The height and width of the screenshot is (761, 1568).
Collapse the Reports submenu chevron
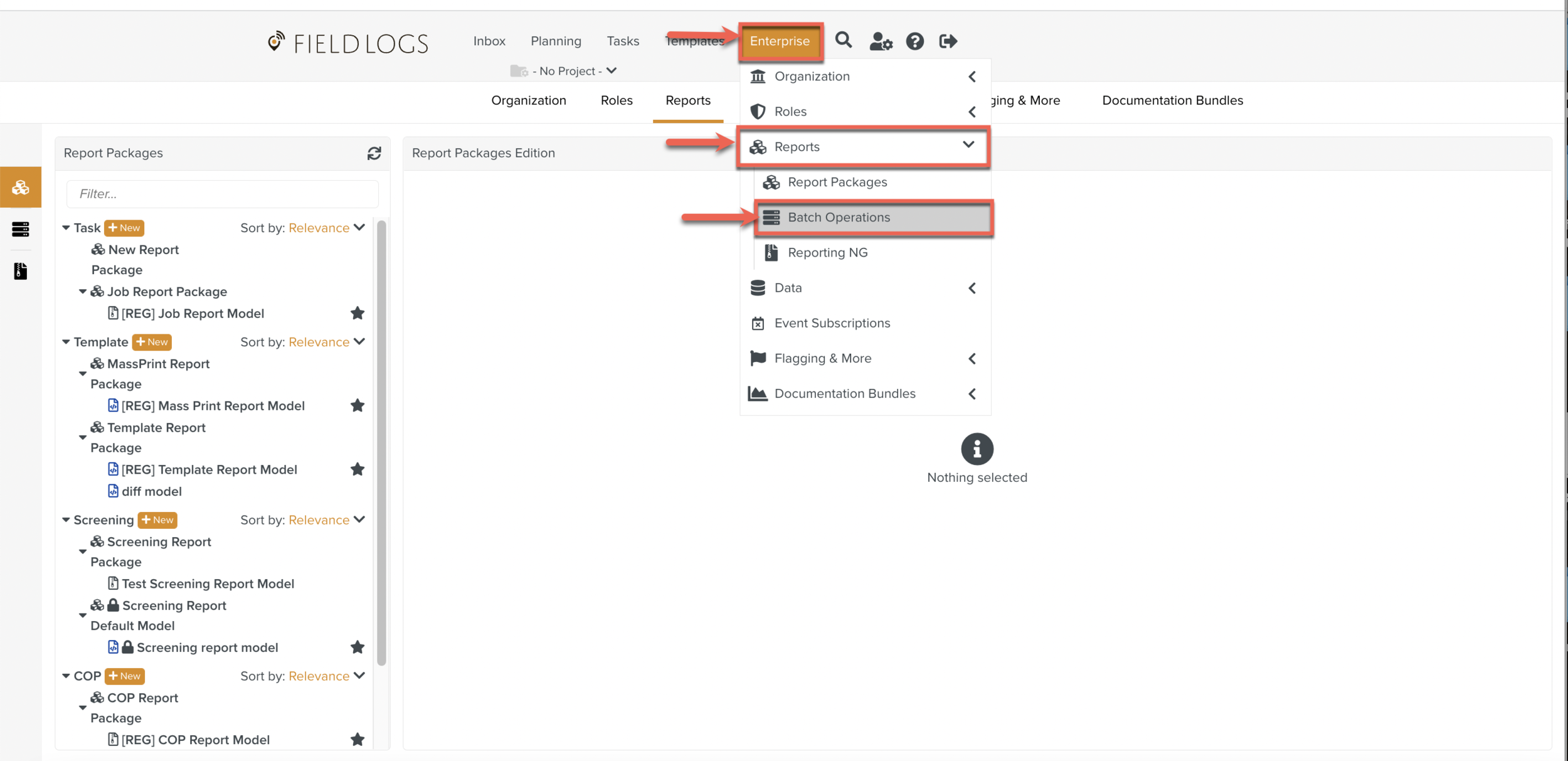tap(969, 145)
